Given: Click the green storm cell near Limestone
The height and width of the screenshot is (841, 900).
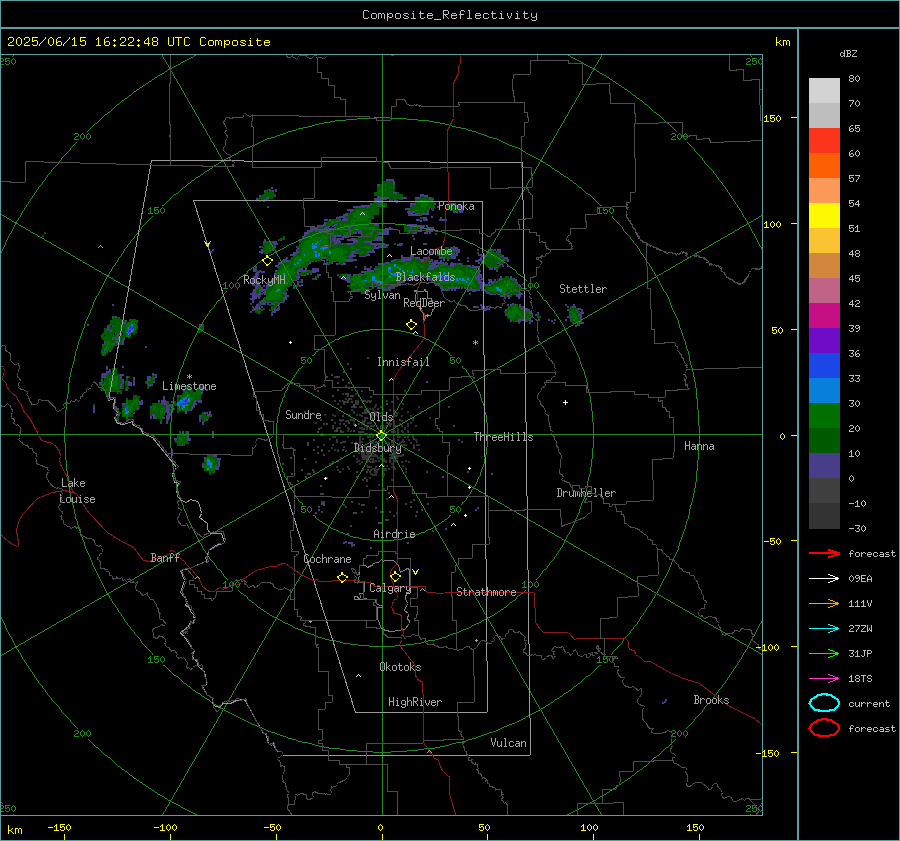Looking at the screenshot, I should click(185, 400).
